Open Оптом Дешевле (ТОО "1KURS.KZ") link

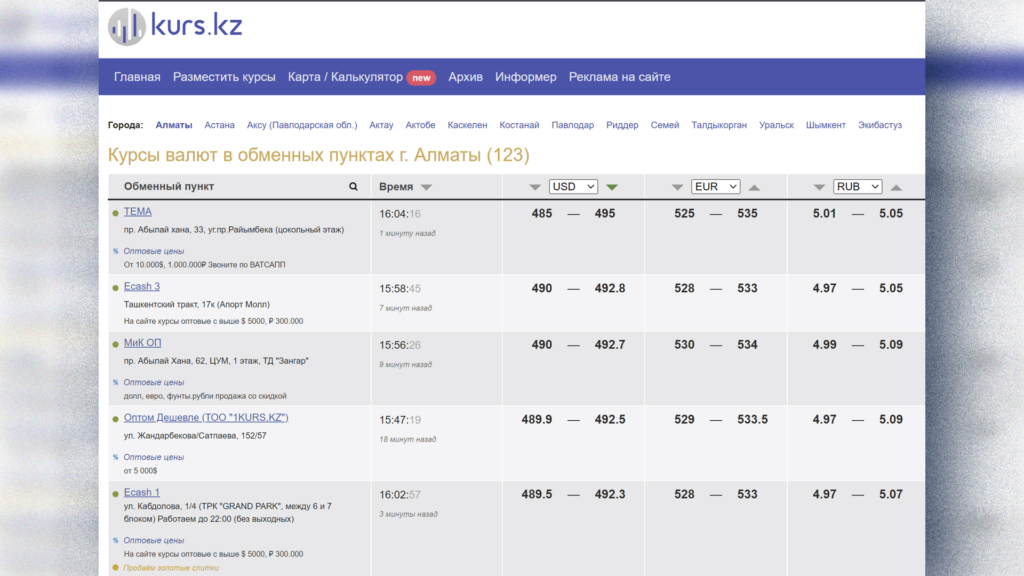point(206,417)
